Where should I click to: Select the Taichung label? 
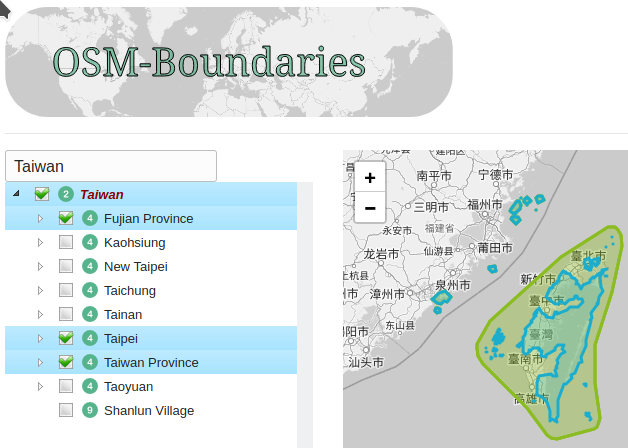(130, 291)
